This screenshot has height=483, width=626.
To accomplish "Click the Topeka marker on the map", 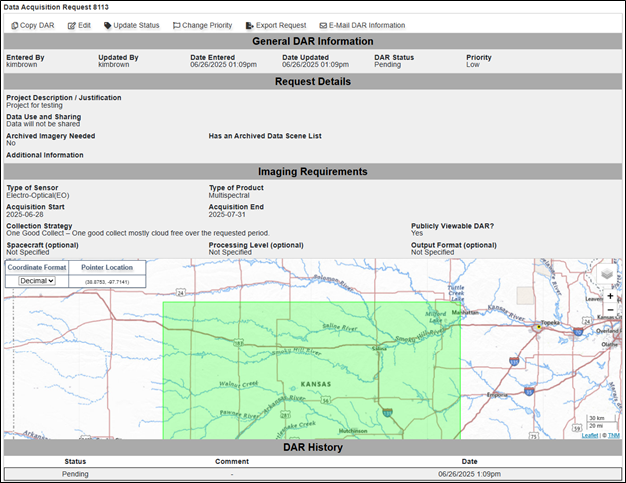I will pos(539,327).
